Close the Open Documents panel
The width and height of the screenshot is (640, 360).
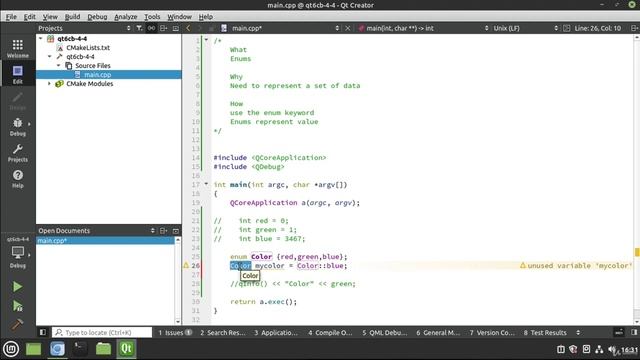point(176,231)
